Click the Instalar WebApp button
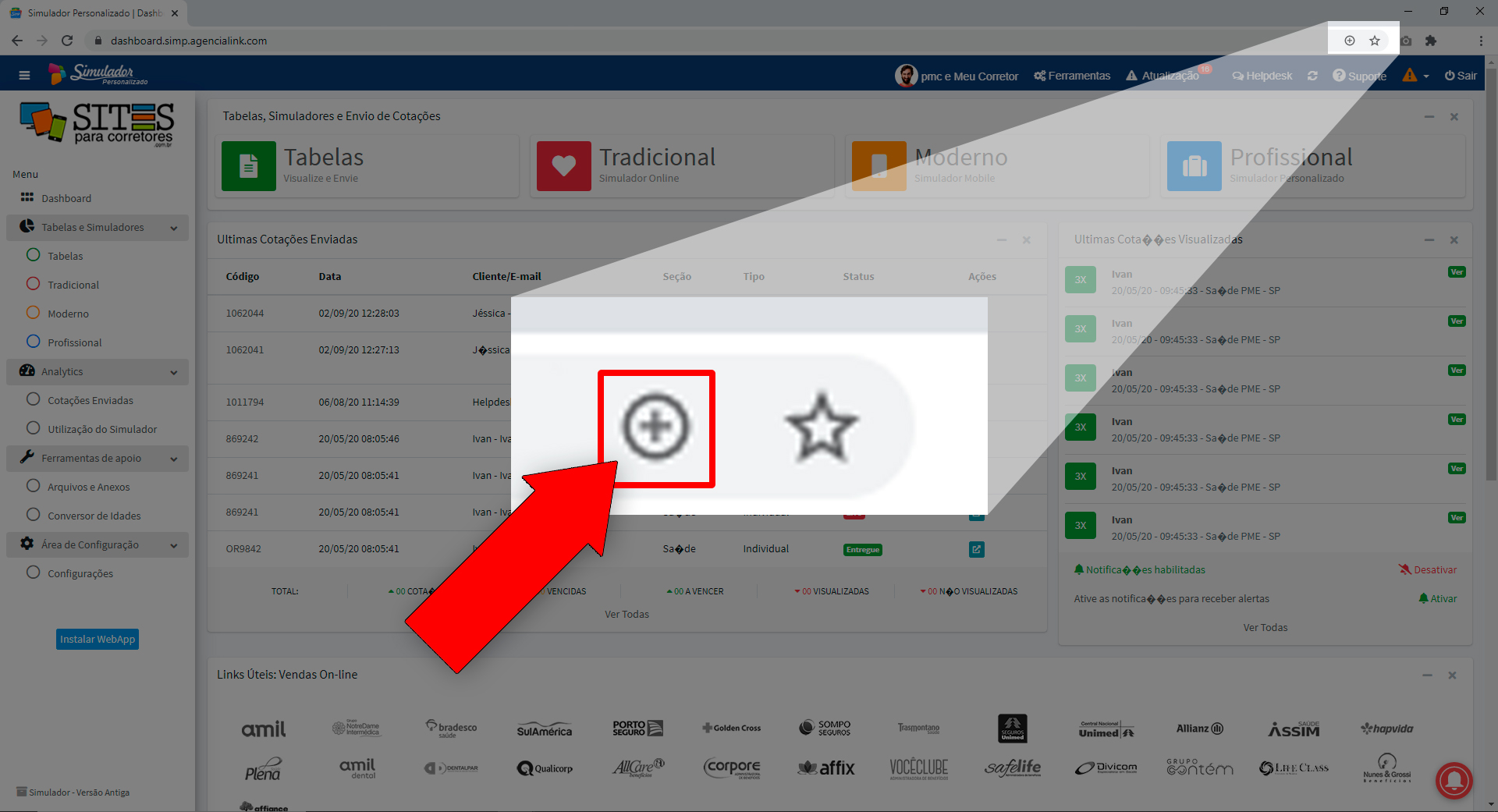The image size is (1498, 812). click(x=97, y=639)
